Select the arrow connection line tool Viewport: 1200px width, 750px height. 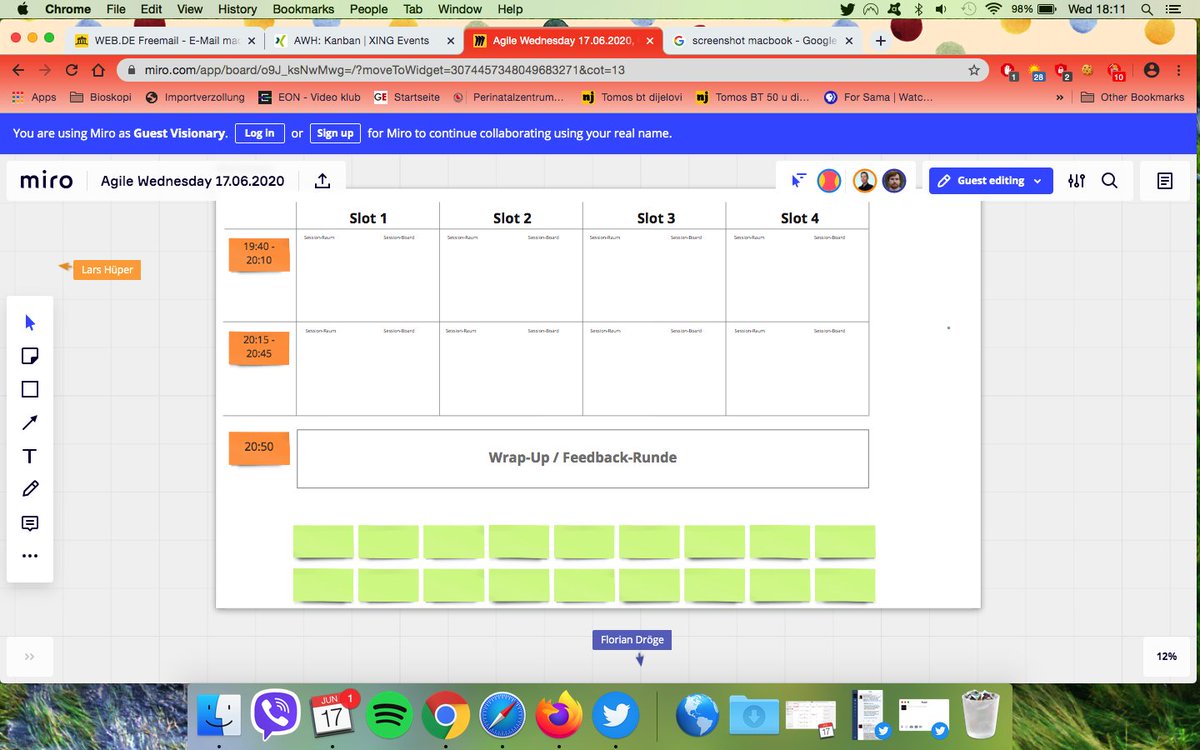(30, 423)
